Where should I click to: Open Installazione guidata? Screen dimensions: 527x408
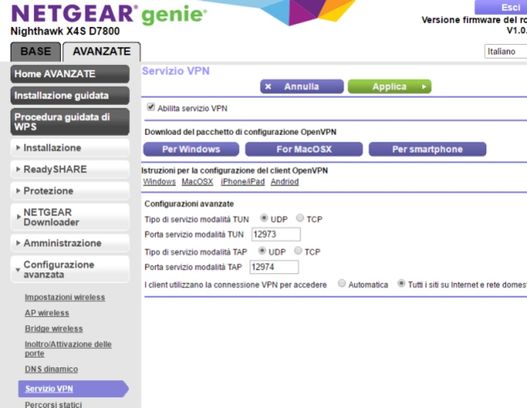[x=70, y=95]
